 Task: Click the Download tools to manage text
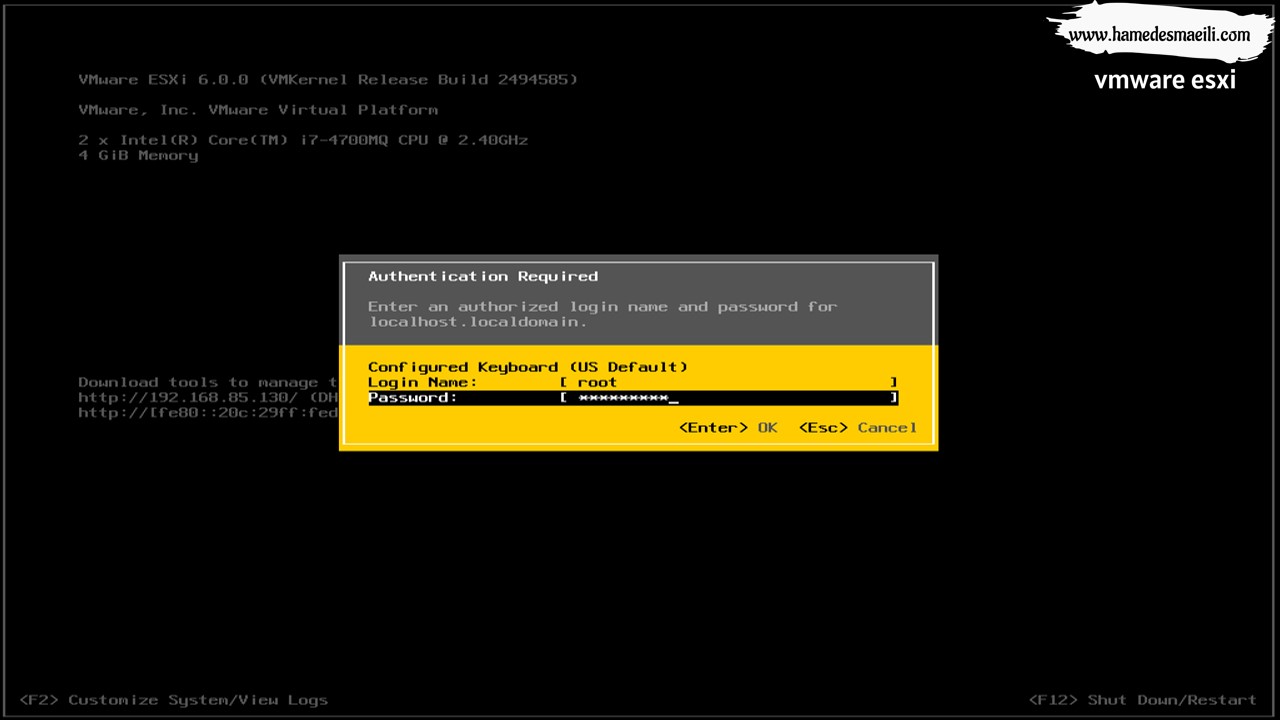(208, 382)
